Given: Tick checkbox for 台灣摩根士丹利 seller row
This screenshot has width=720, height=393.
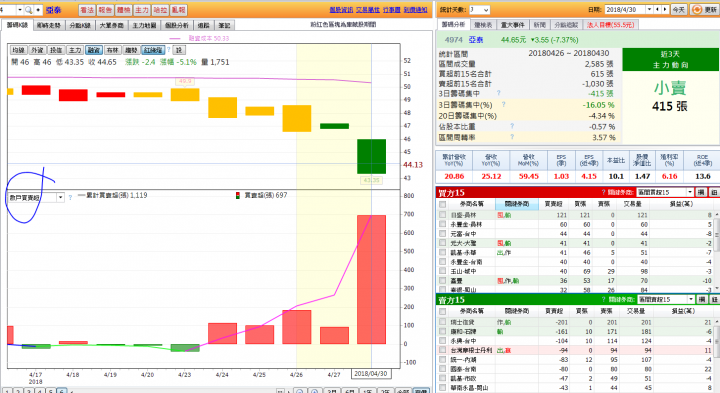Looking at the screenshot, I should 442,350.
